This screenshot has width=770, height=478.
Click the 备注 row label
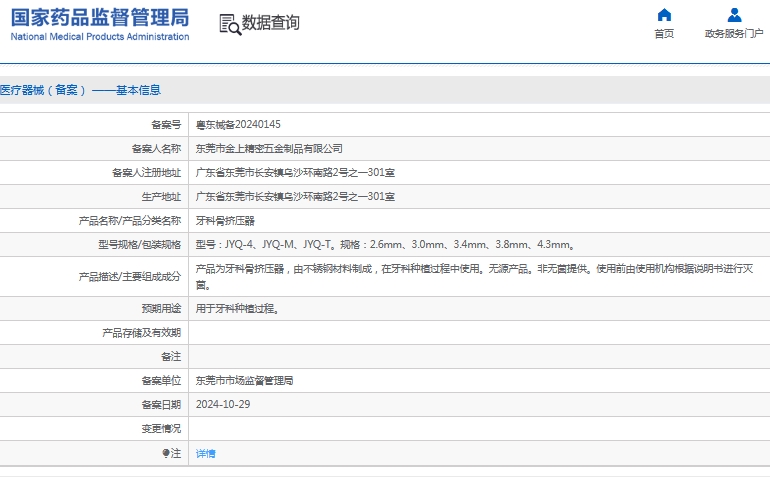point(171,357)
